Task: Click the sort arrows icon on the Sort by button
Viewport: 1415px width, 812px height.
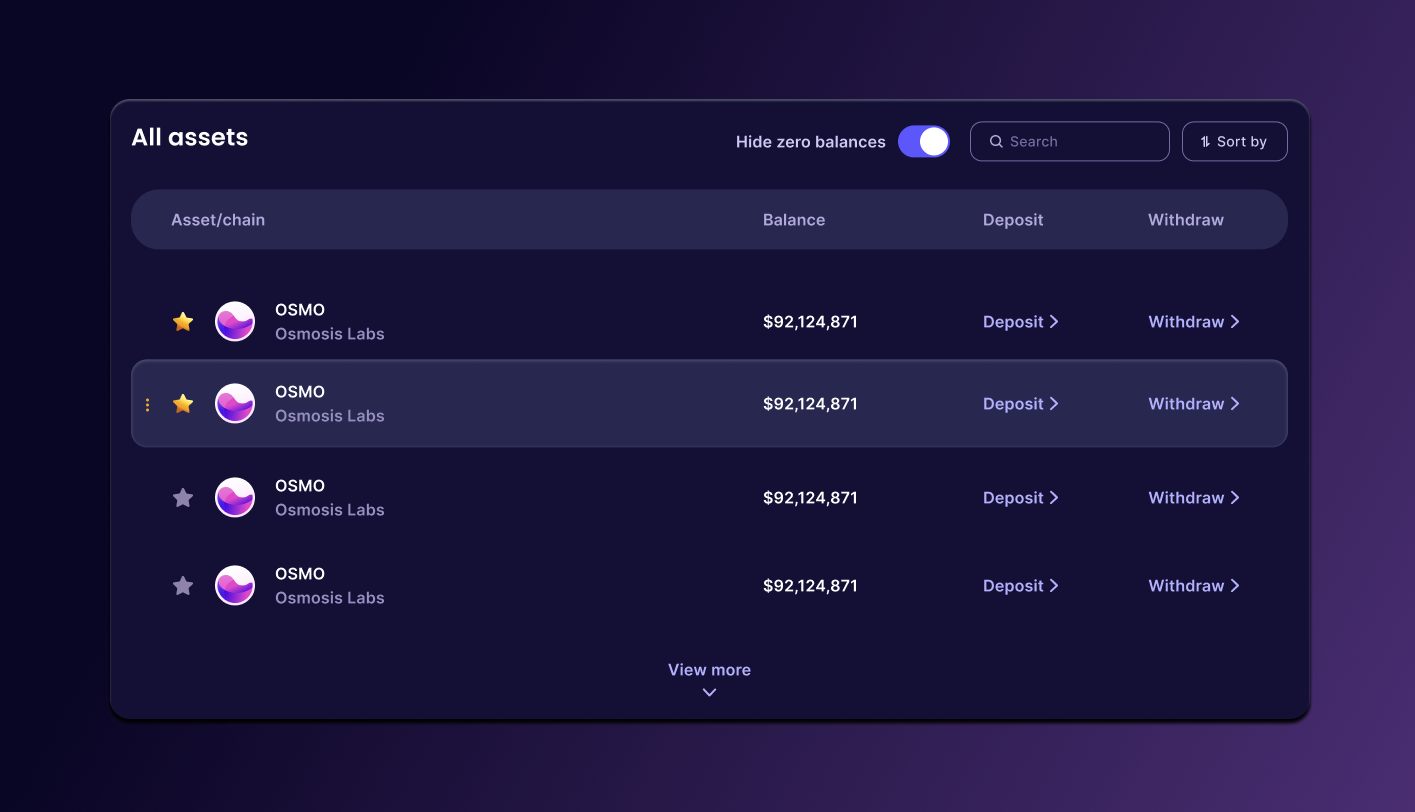Action: (x=1205, y=141)
